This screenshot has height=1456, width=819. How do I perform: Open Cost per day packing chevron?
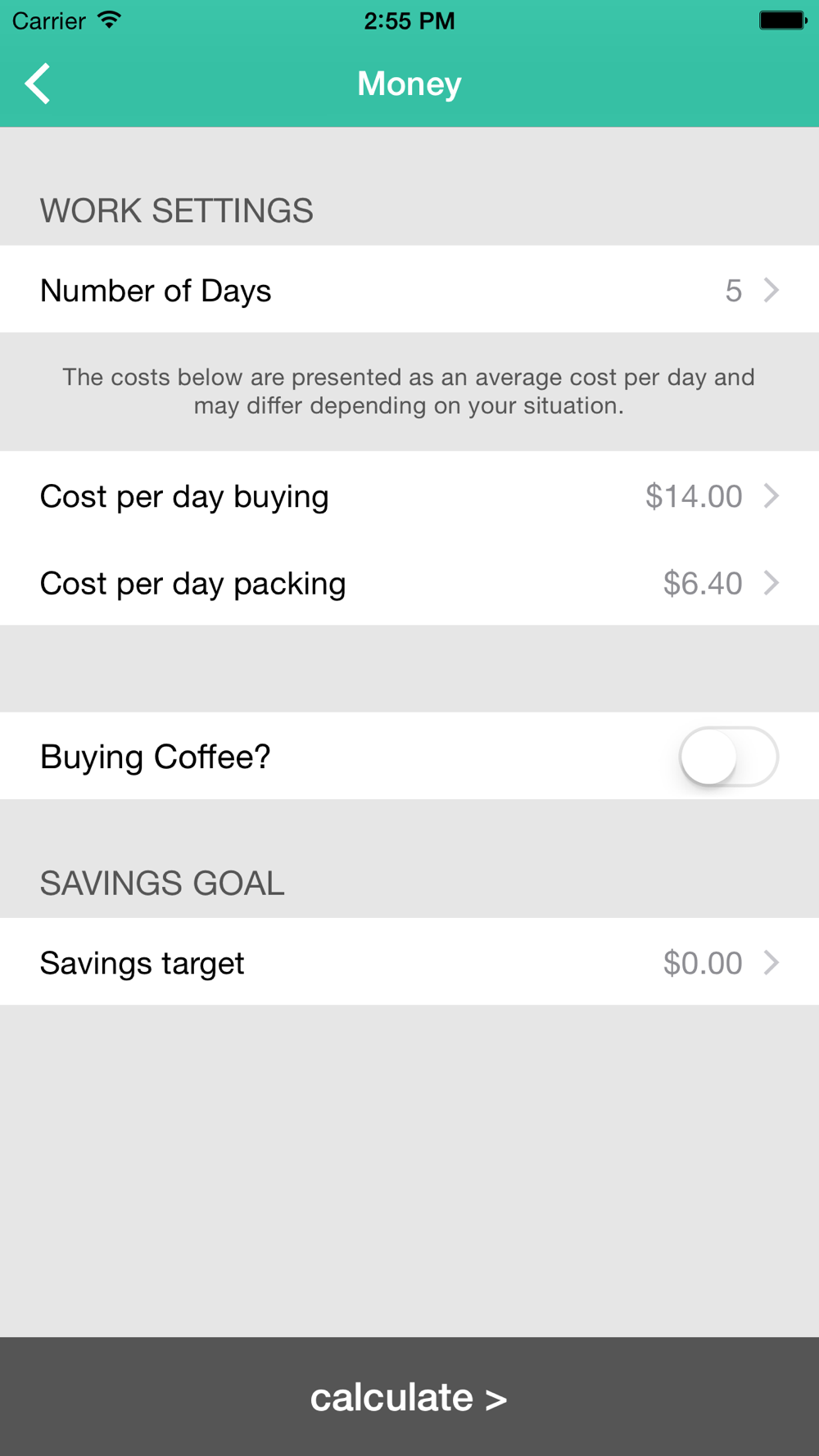click(771, 583)
